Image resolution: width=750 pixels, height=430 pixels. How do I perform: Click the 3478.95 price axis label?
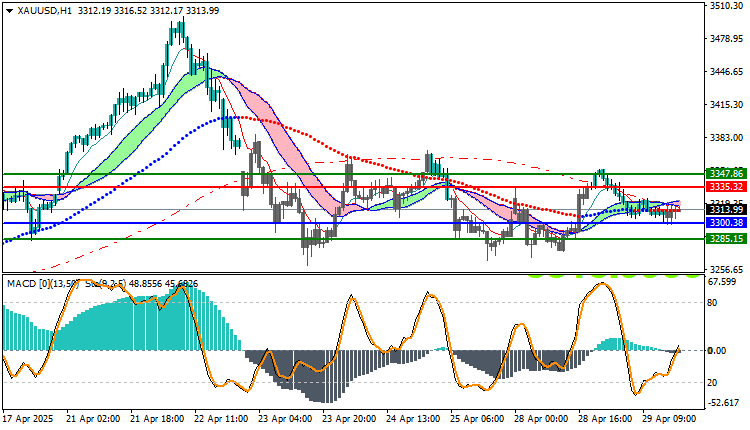(726, 39)
